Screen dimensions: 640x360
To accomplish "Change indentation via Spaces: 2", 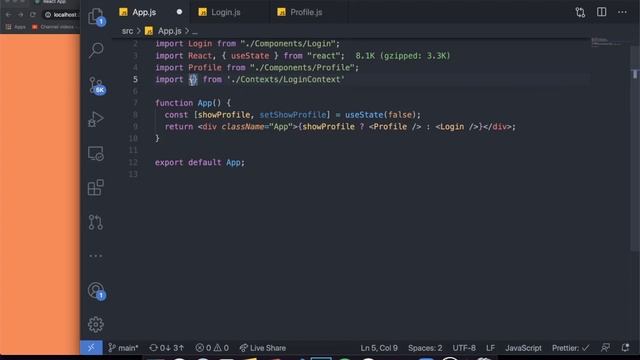I will pyautogui.click(x=425, y=348).
